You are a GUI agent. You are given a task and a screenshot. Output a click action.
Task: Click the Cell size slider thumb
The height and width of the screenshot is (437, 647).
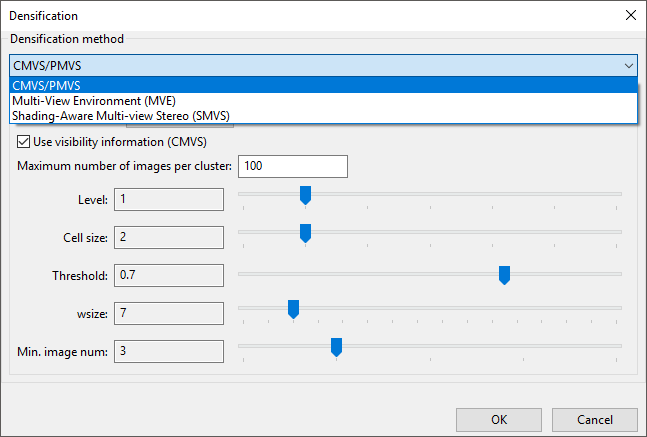point(306,233)
